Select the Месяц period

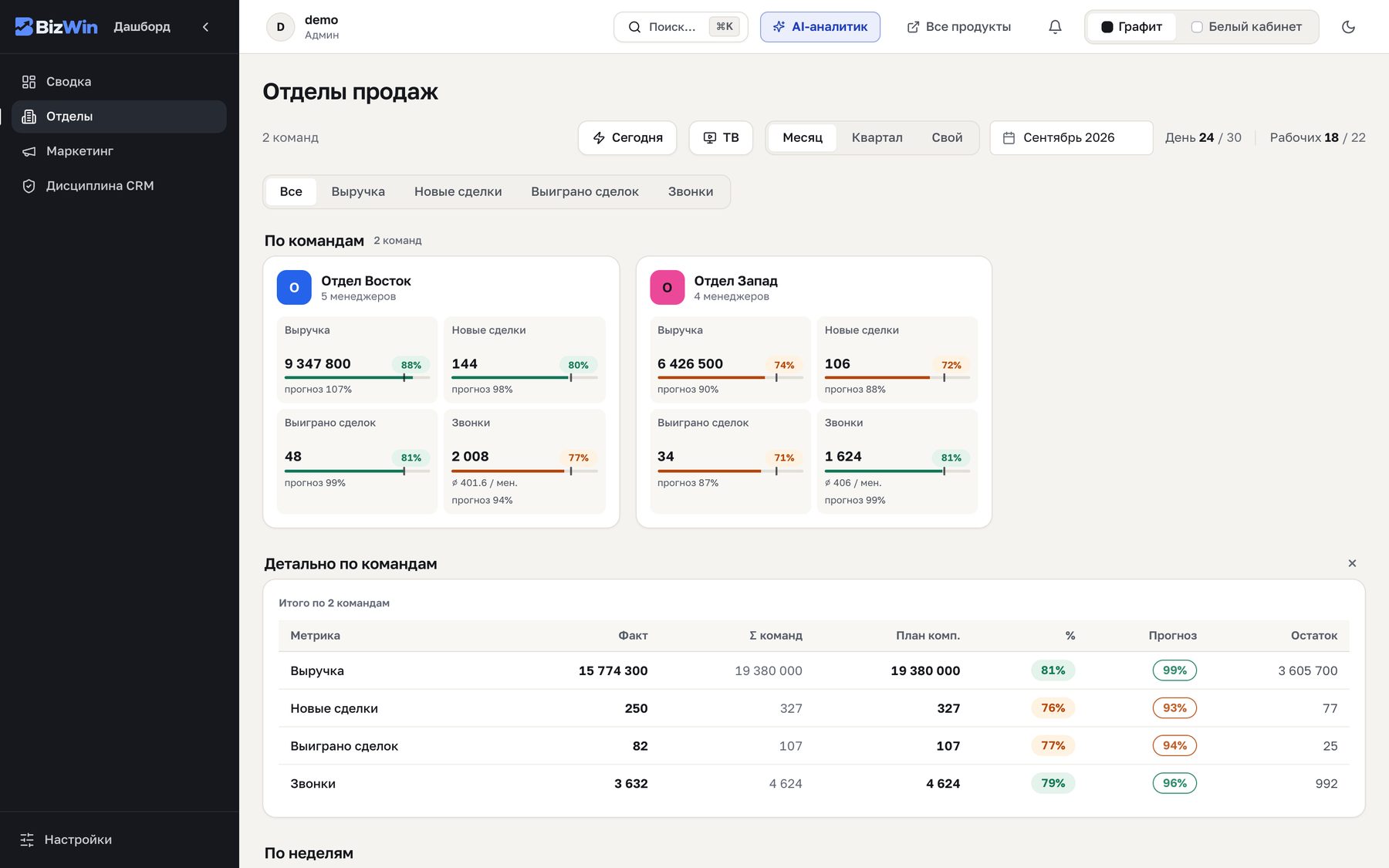(803, 138)
